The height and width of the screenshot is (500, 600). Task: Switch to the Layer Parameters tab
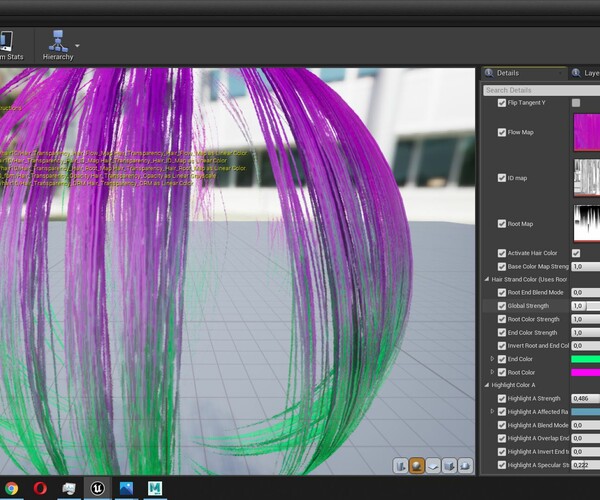click(x=585, y=73)
